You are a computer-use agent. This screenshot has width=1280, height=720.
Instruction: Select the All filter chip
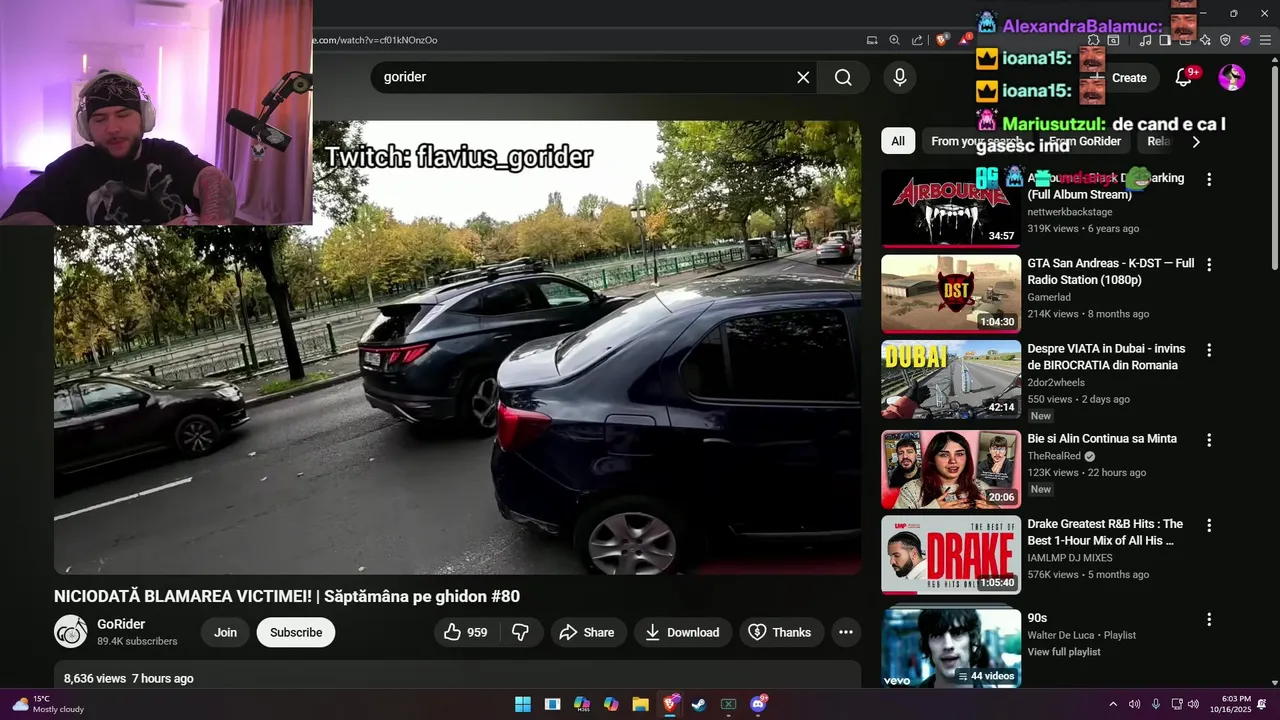(x=898, y=141)
